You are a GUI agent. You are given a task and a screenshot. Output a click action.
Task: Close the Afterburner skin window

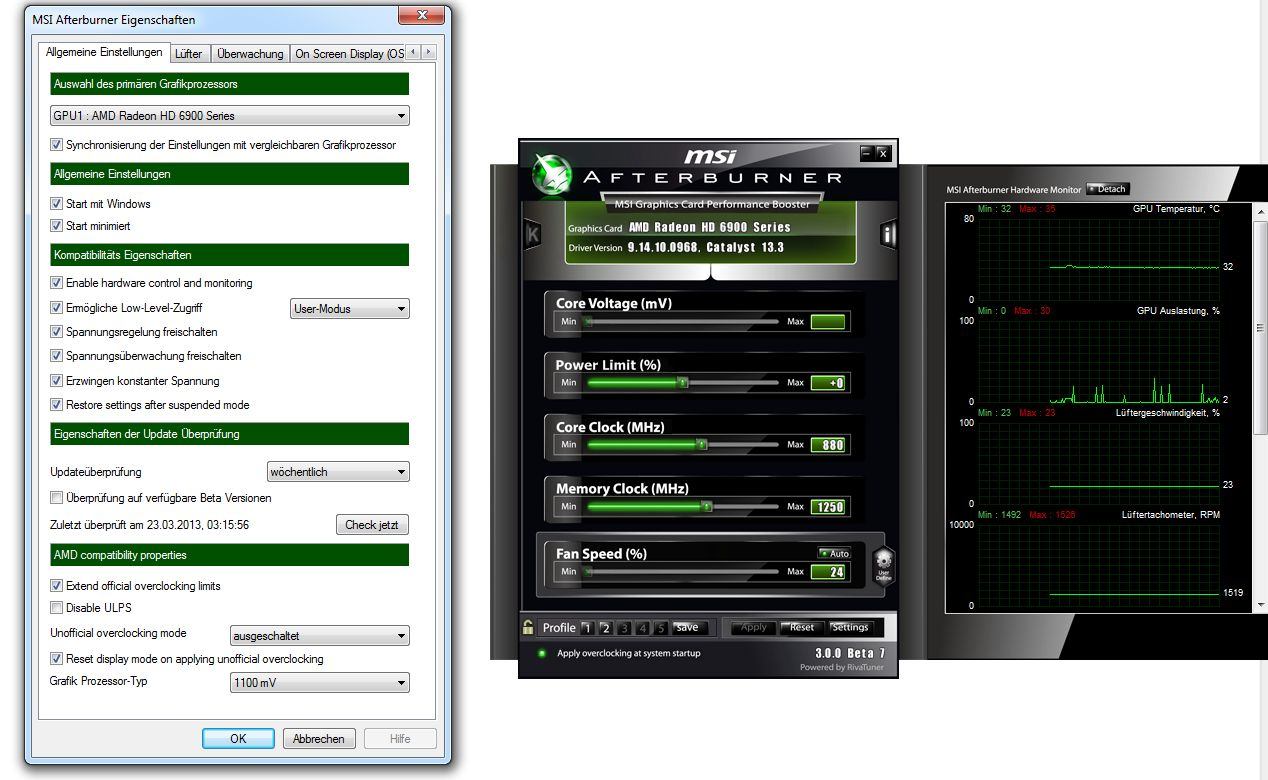(883, 153)
